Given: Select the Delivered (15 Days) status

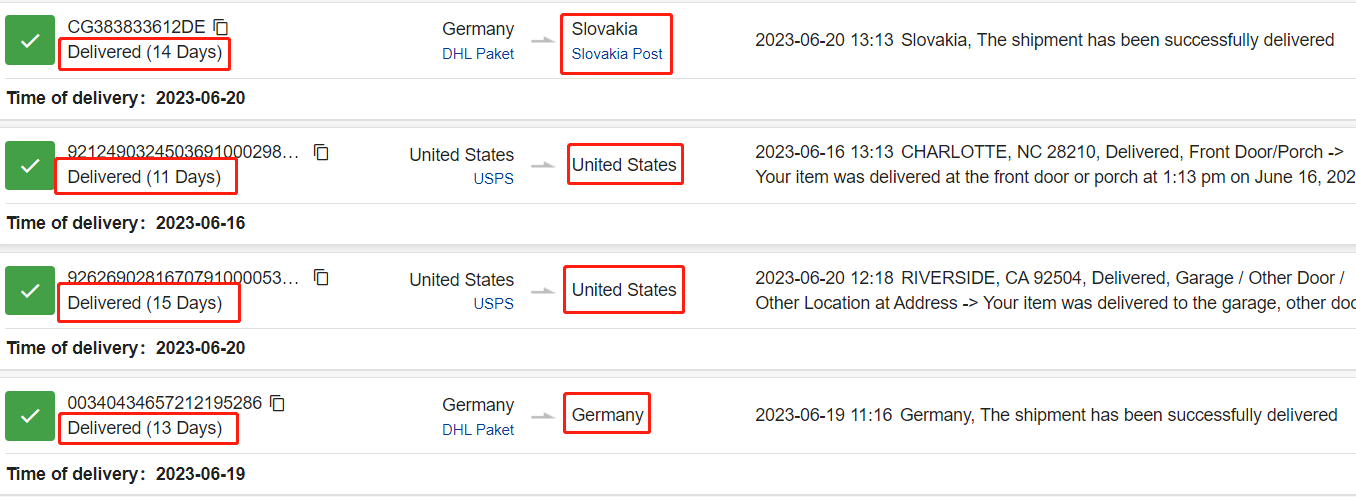Looking at the screenshot, I should [x=145, y=303].
